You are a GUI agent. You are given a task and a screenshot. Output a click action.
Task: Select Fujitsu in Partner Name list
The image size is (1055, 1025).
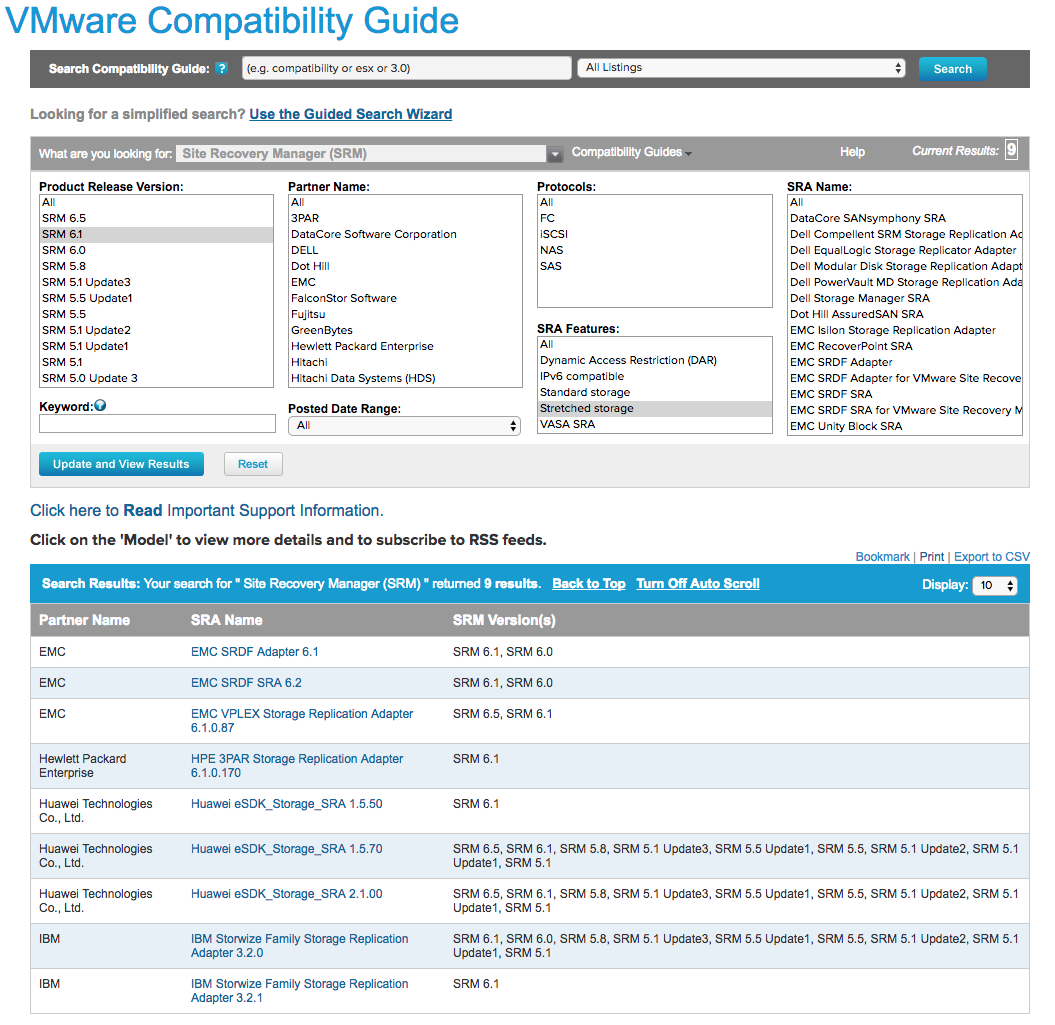[x=405, y=314]
